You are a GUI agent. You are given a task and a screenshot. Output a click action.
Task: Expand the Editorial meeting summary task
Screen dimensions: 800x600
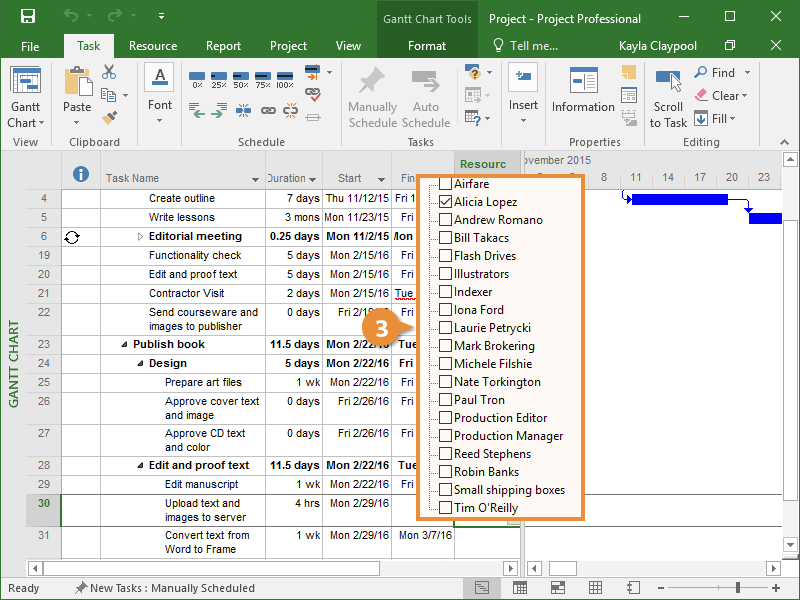[x=140, y=237]
